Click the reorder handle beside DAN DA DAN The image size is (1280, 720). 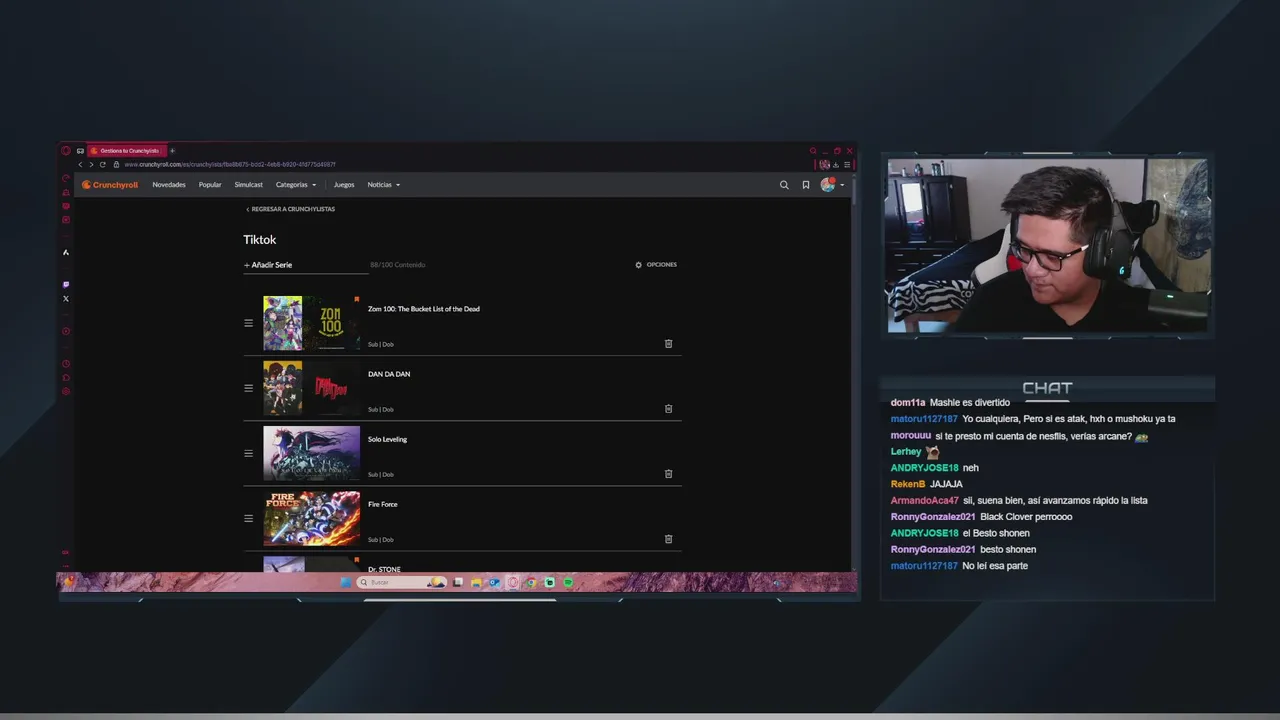(x=248, y=388)
